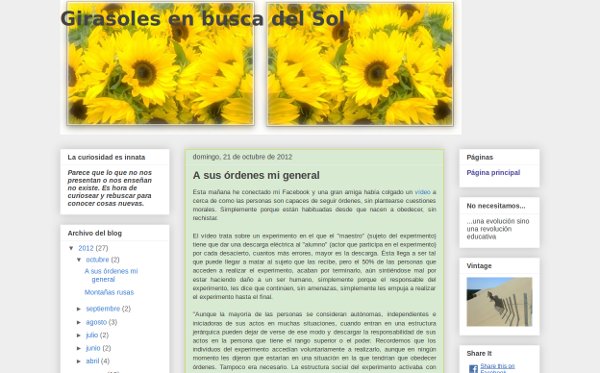Go to Página principal
The width and height of the screenshot is (600, 373).
(x=493, y=173)
